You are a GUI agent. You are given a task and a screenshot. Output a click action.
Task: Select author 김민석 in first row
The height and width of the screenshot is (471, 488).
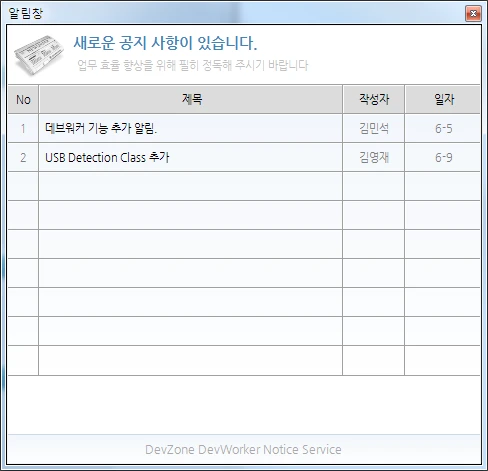tap(374, 128)
